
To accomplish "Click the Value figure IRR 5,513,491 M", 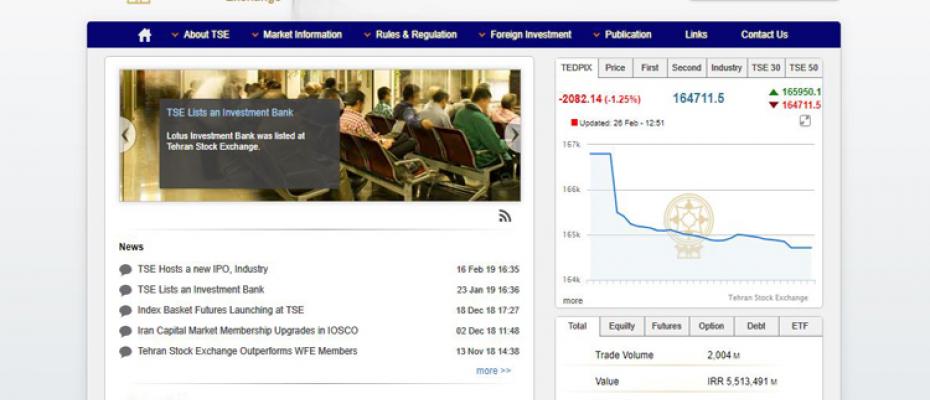I will 743,382.
